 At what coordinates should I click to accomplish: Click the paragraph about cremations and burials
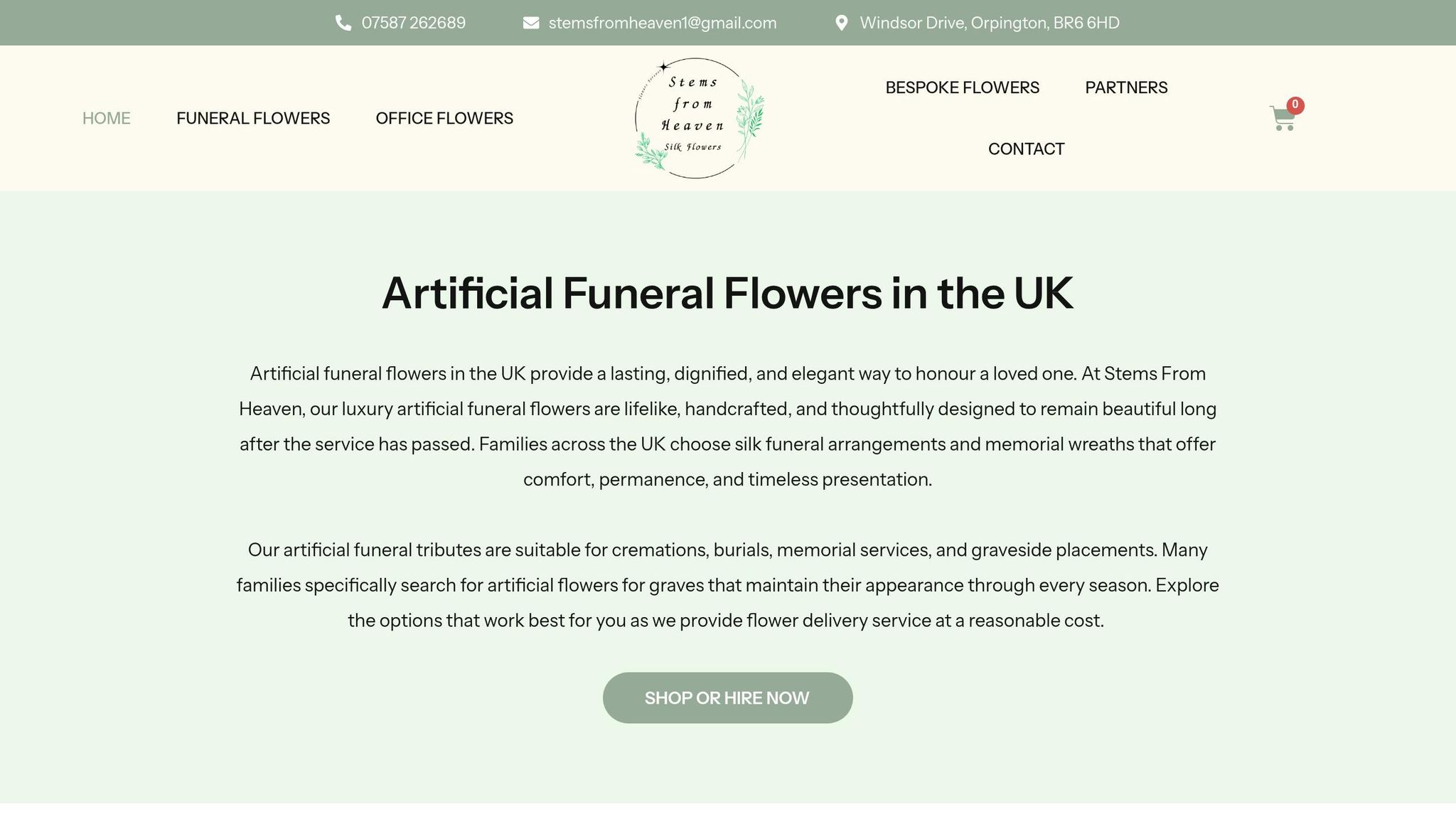point(727,585)
